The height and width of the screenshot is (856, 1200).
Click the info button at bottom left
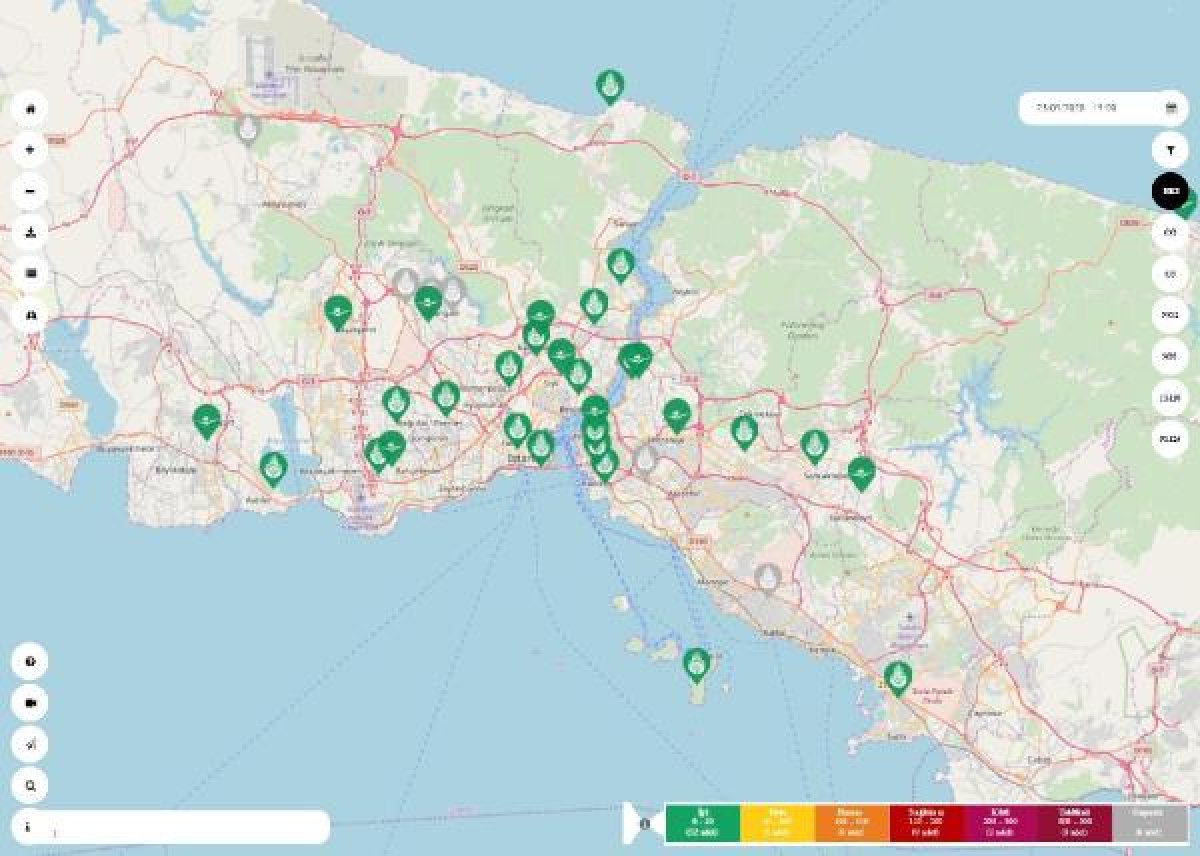coord(30,826)
